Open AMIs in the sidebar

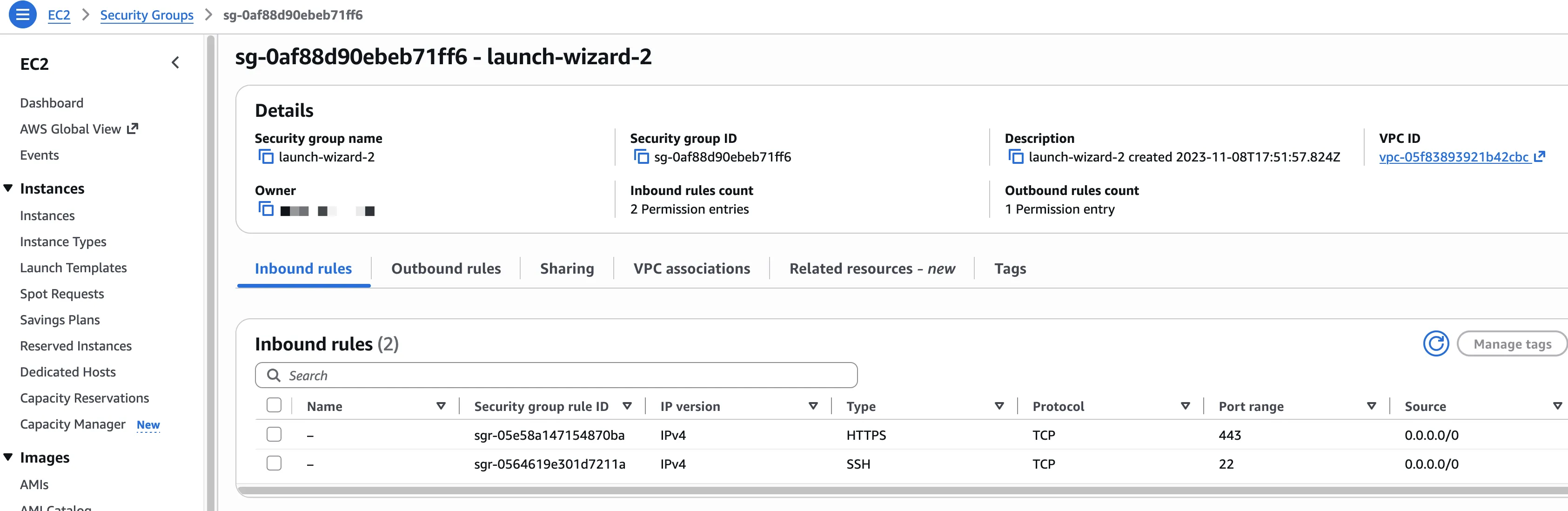(x=34, y=484)
